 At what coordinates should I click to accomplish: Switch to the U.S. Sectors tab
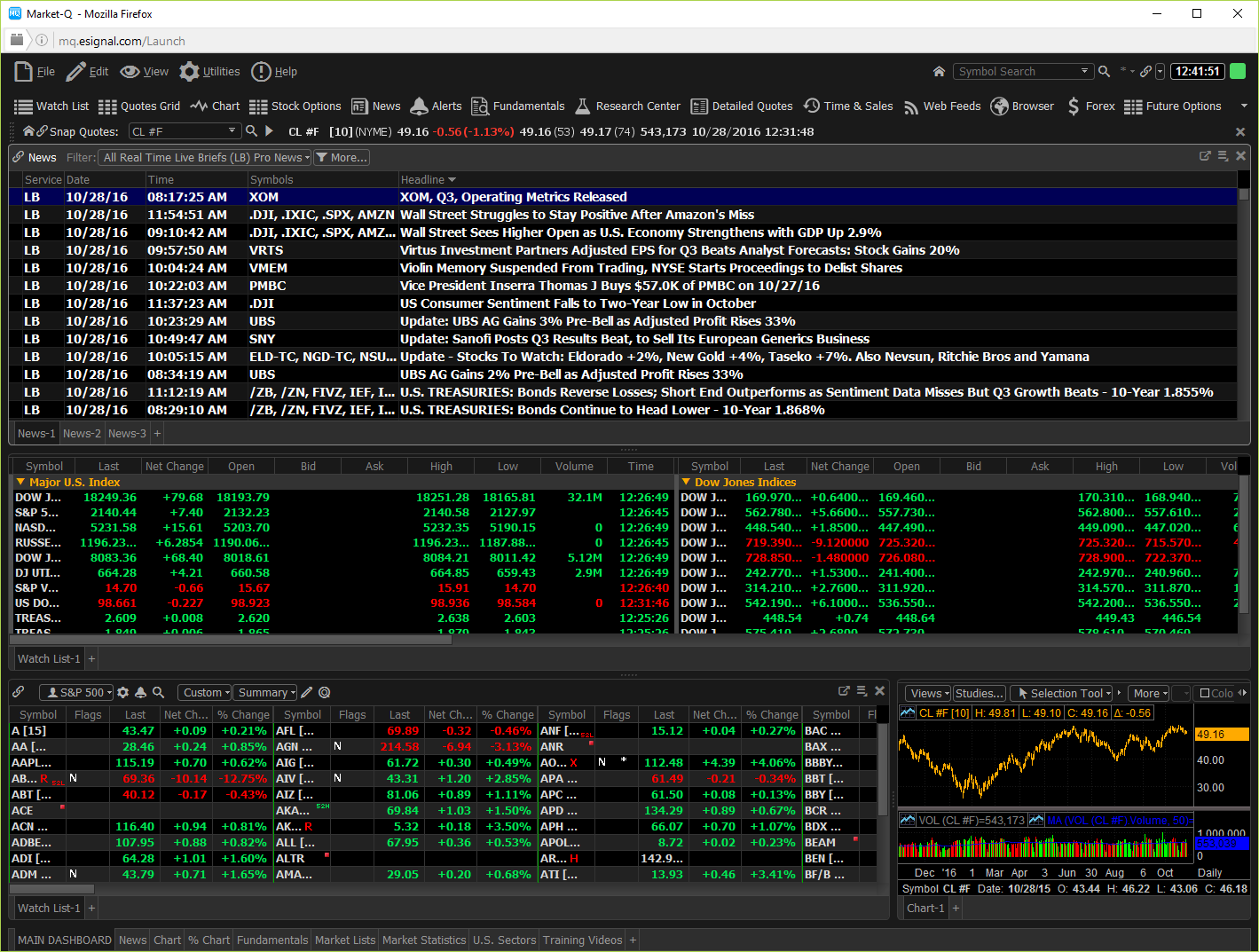[504, 940]
